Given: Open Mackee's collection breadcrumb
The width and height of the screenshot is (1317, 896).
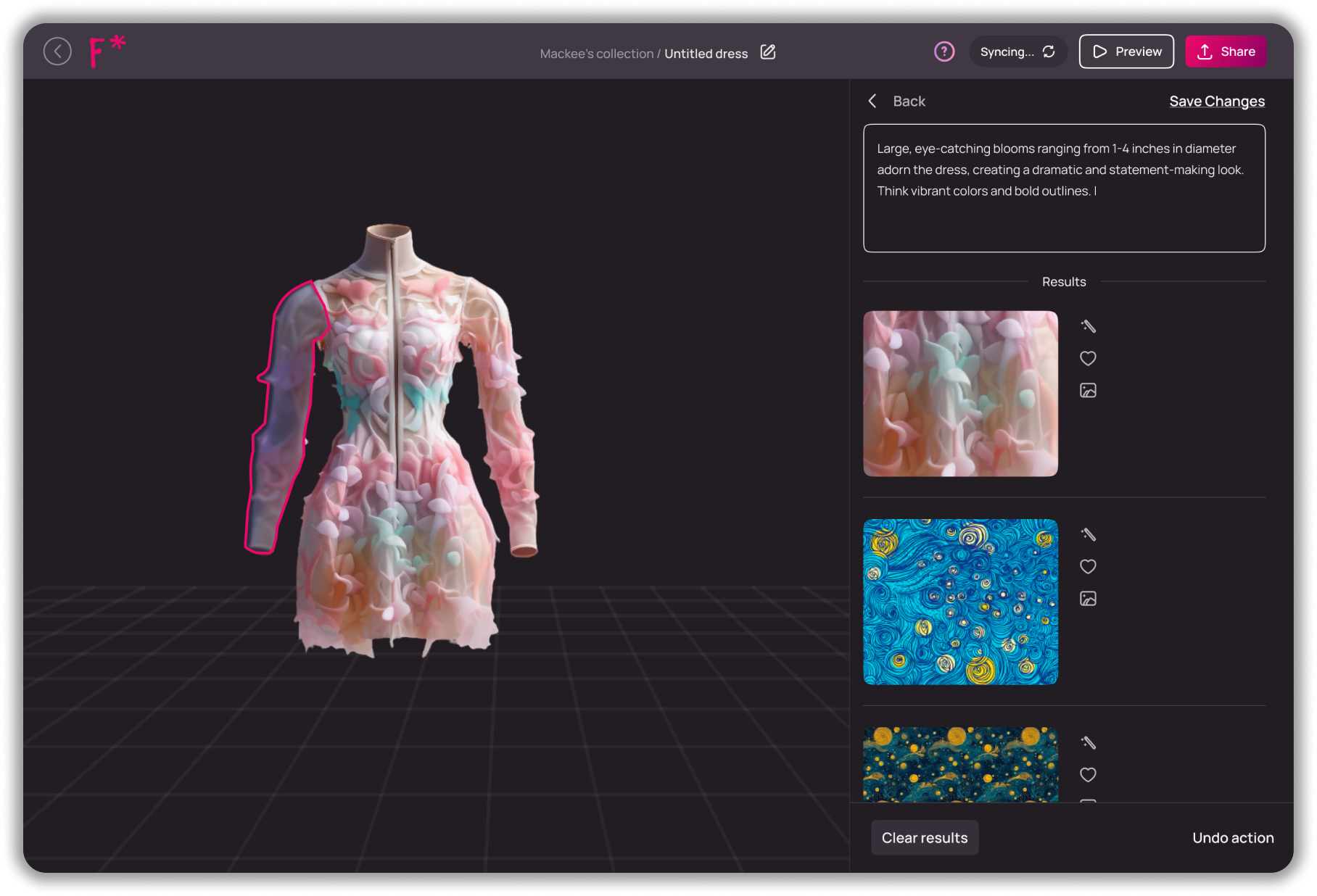Looking at the screenshot, I should tap(596, 54).
